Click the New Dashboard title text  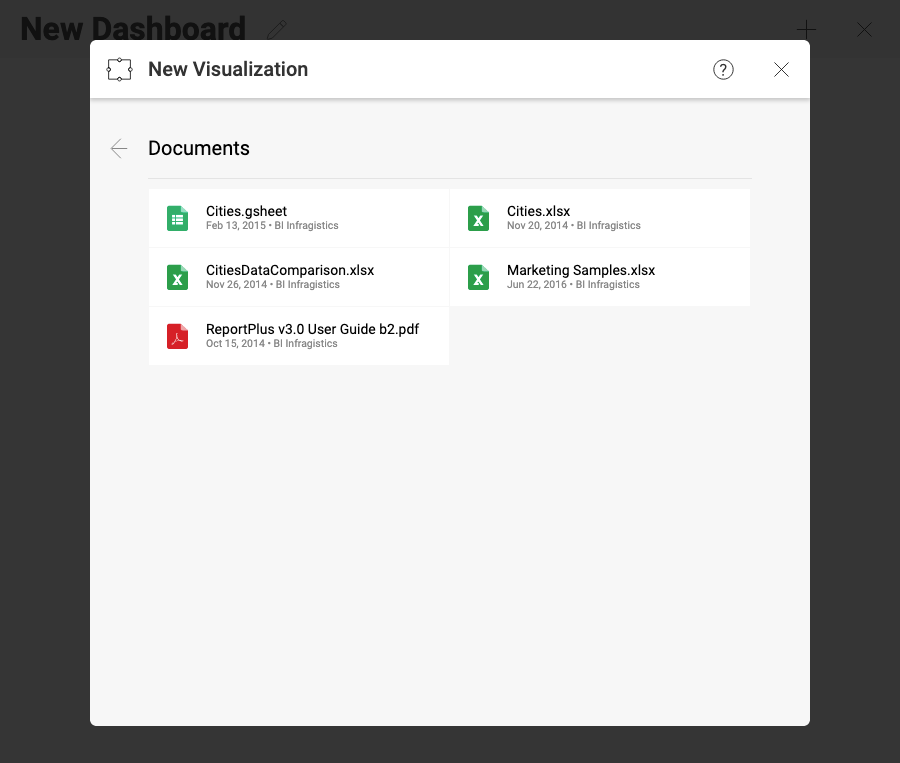(133, 29)
